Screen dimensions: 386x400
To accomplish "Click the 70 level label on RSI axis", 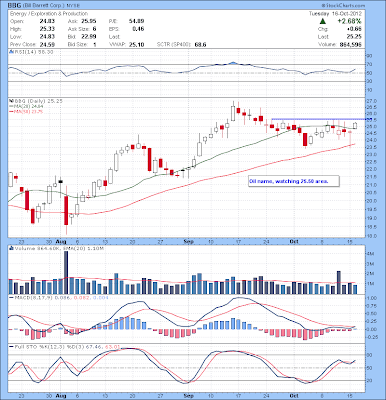I will pyautogui.click(x=370, y=64).
